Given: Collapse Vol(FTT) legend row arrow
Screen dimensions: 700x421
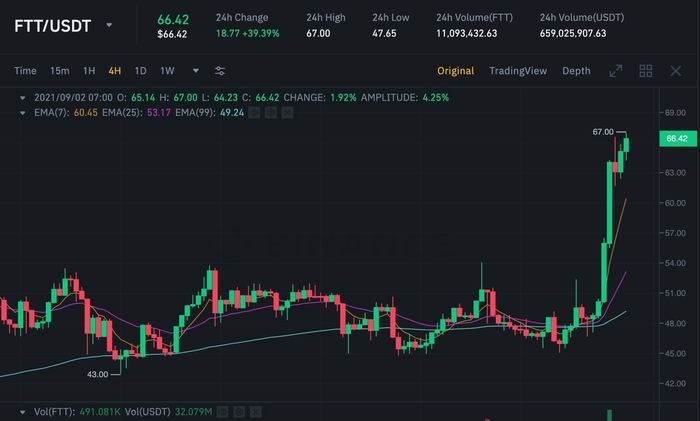Looking at the screenshot, I should pyautogui.click(x=23, y=412).
